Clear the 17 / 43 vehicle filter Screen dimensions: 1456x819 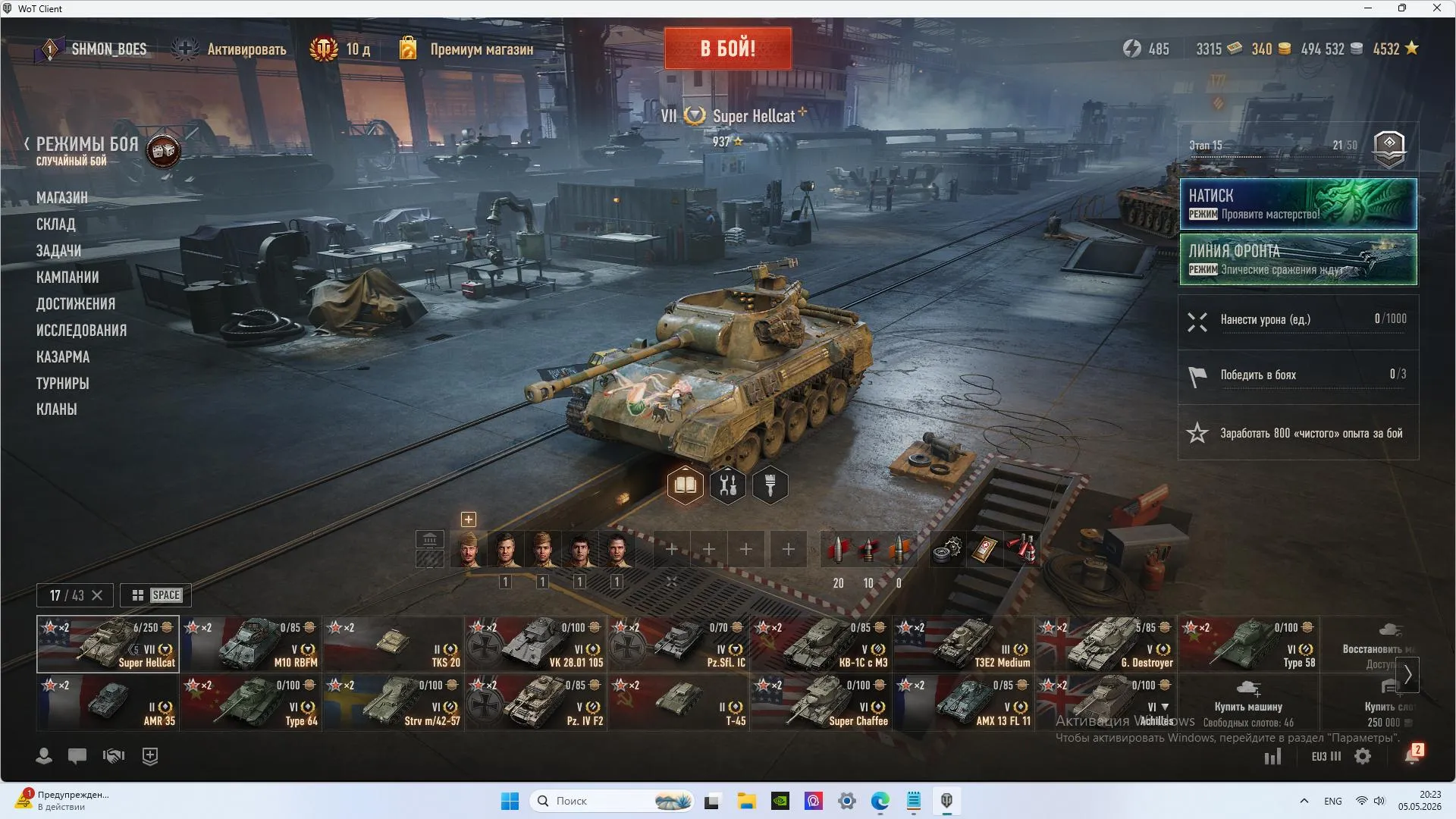coord(97,595)
